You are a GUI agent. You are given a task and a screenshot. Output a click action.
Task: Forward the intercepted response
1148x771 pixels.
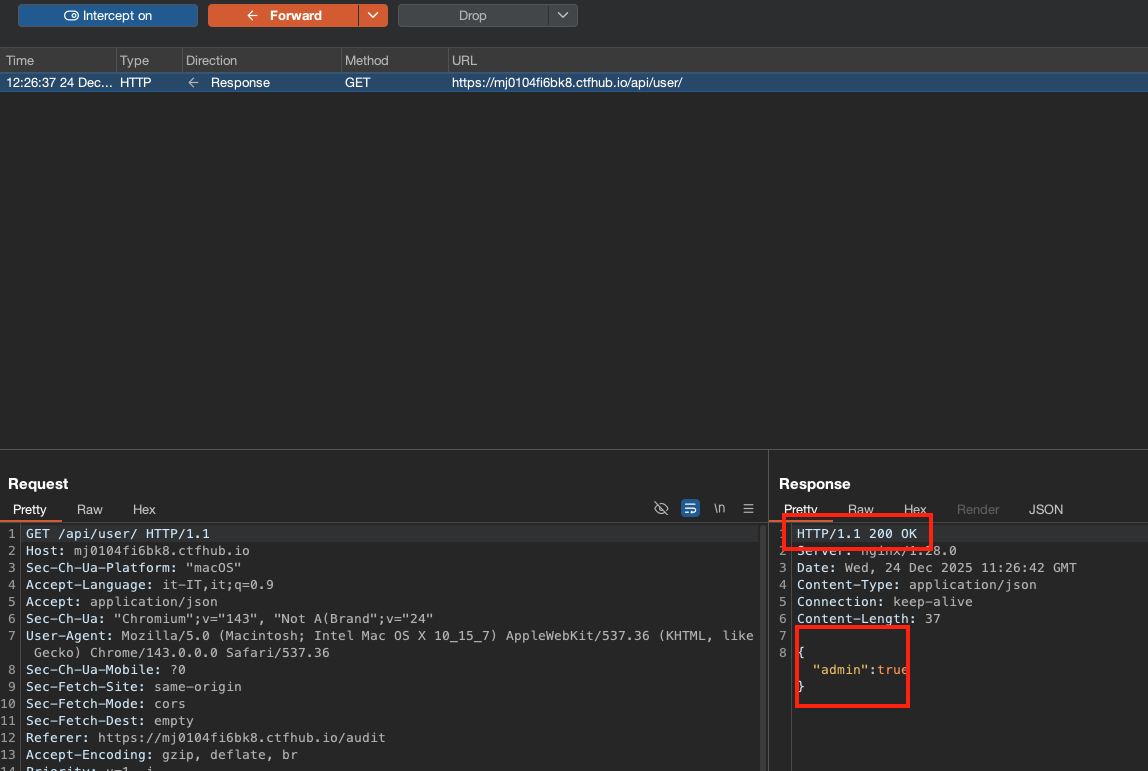pyautogui.click(x=283, y=16)
